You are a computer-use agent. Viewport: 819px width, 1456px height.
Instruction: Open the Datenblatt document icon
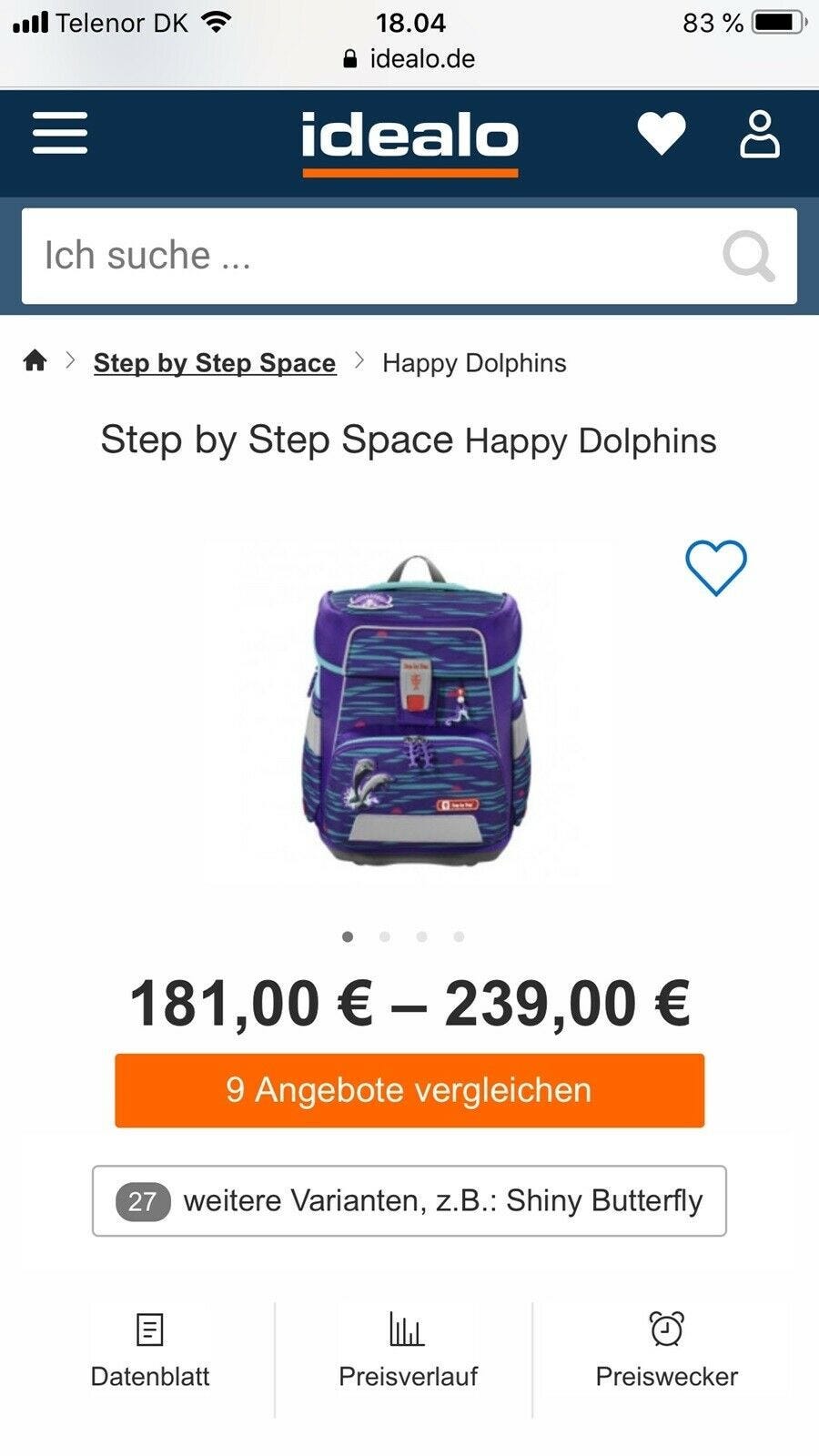tap(150, 1330)
